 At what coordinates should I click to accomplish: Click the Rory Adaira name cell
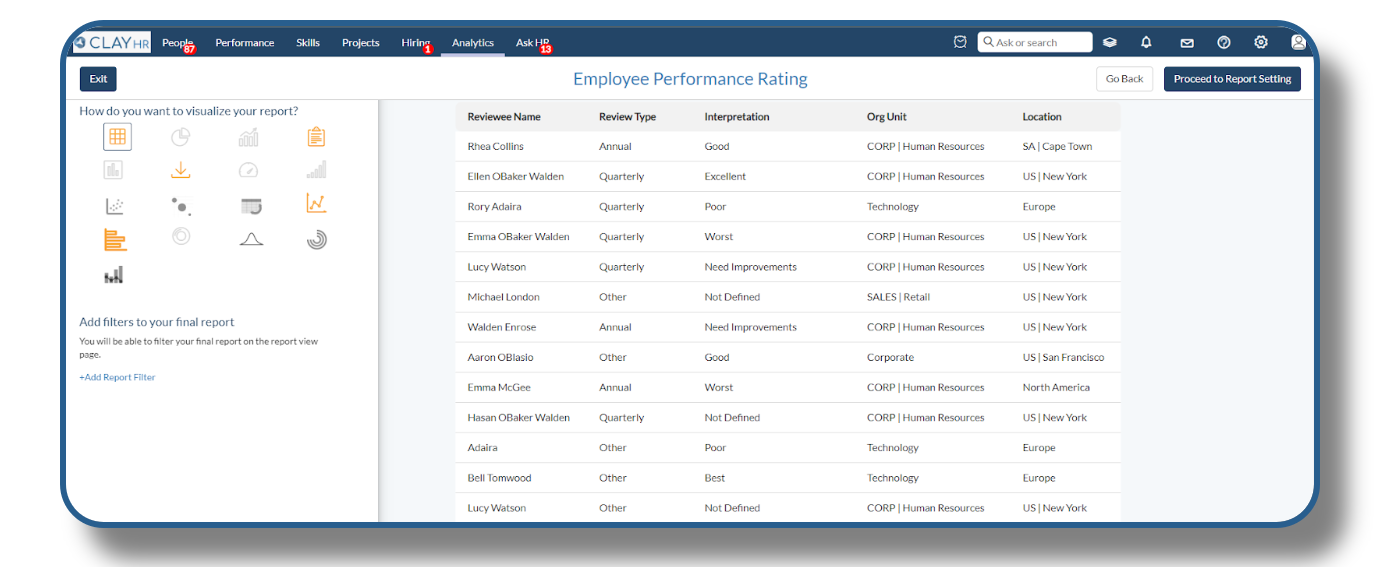tap(494, 207)
